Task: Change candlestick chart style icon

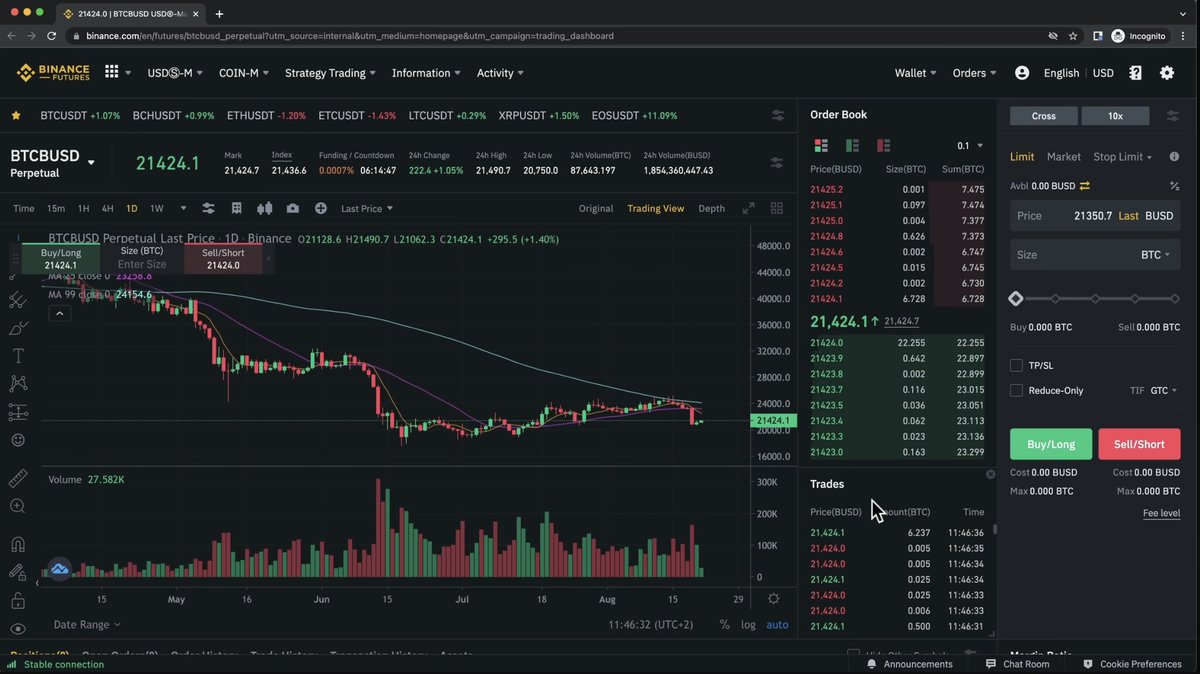Action: pyautogui.click(x=265, y=208)
